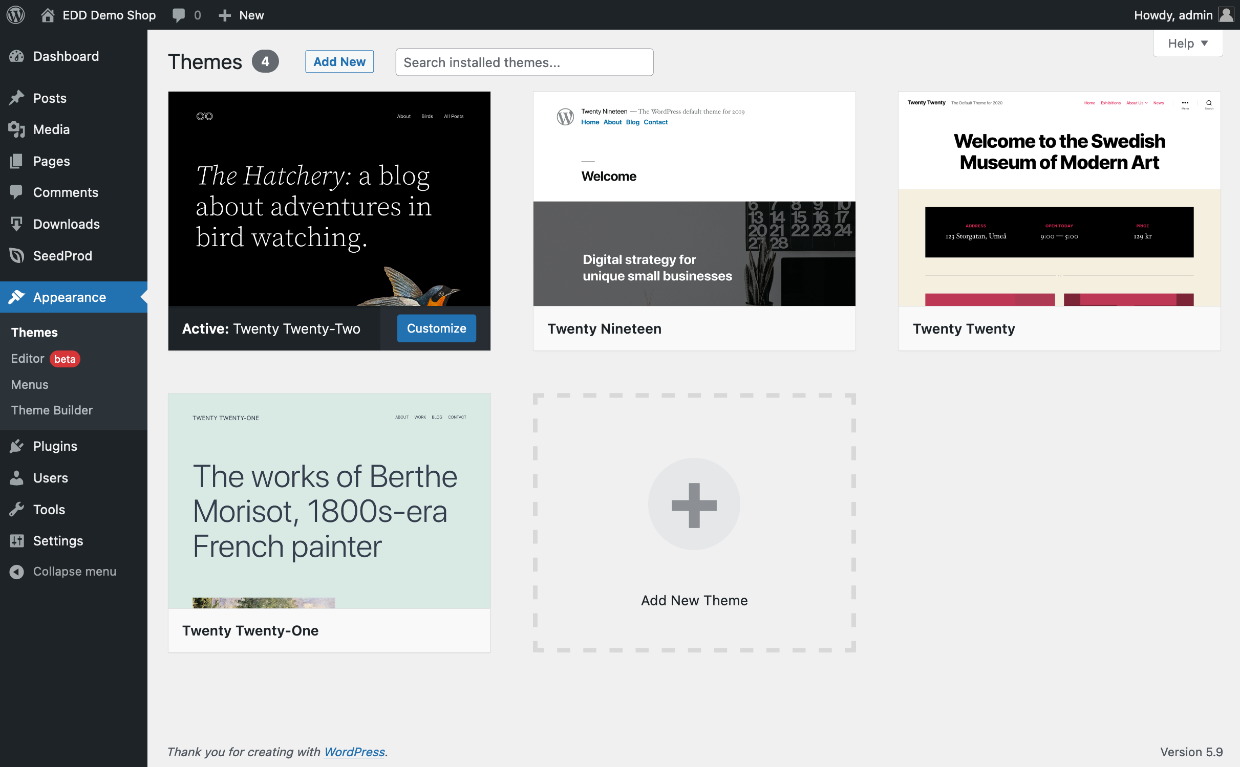Image resolution: width=1240 pixels, height=767 pixels.
Task: Expand the Help dropdown
Action: (1188, 43)
